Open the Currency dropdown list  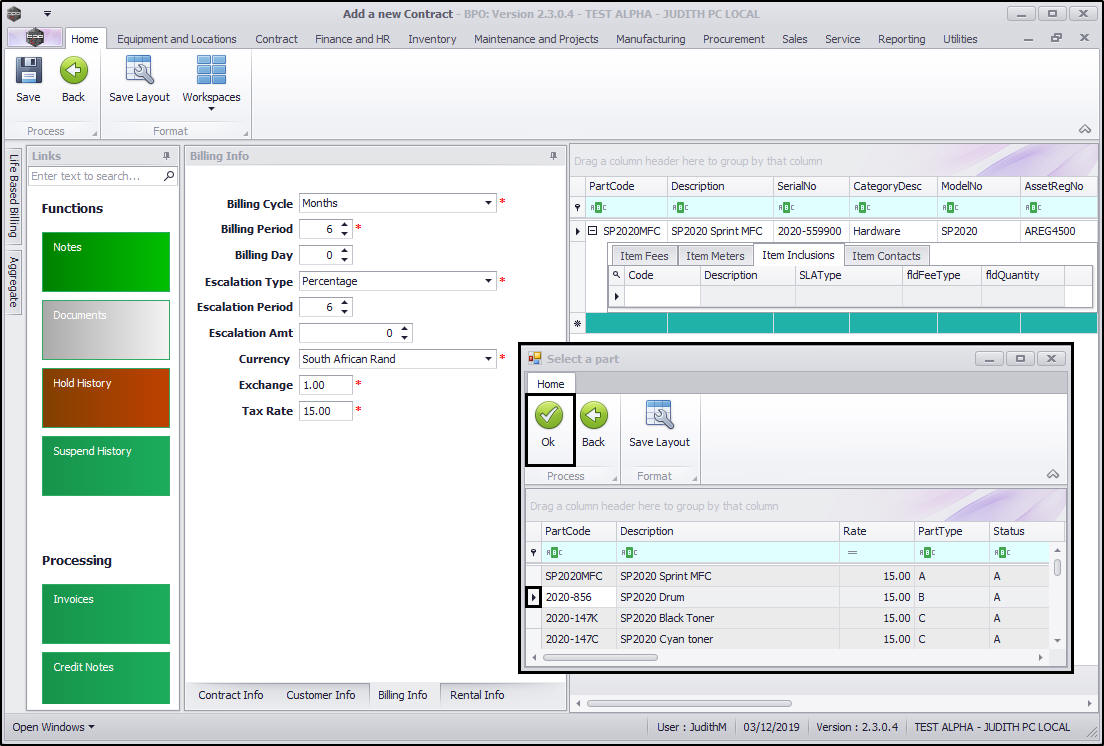point(489,359)
